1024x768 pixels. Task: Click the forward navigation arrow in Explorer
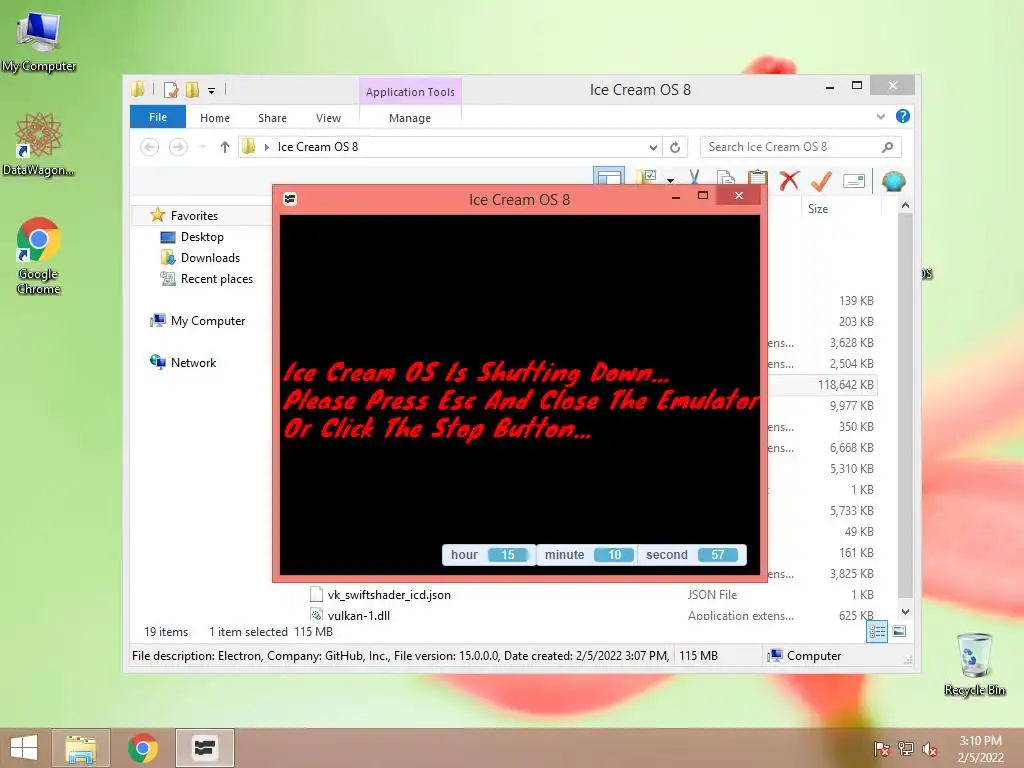[x=178, y=147]
